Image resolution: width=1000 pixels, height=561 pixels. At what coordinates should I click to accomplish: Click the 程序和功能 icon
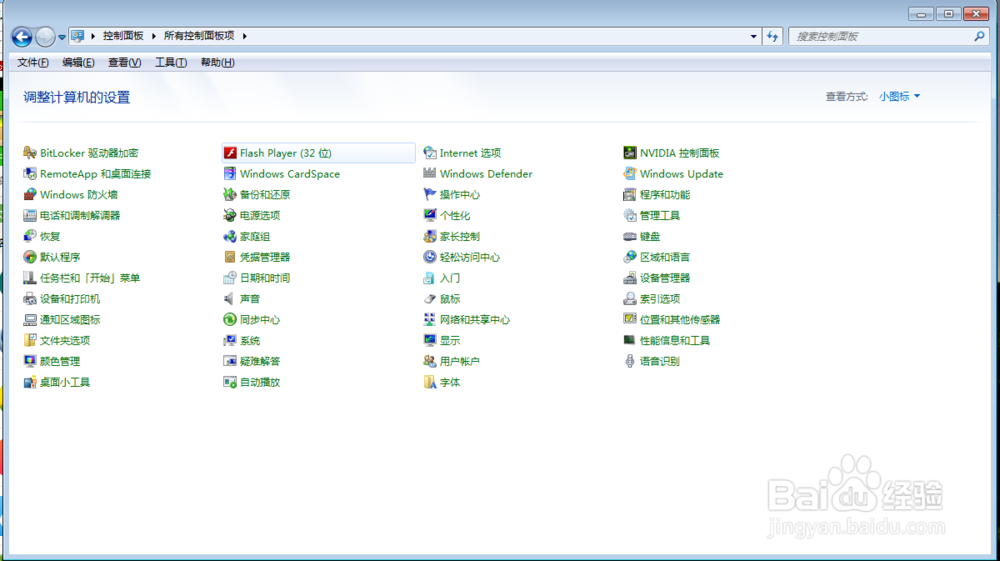(629, 194)
